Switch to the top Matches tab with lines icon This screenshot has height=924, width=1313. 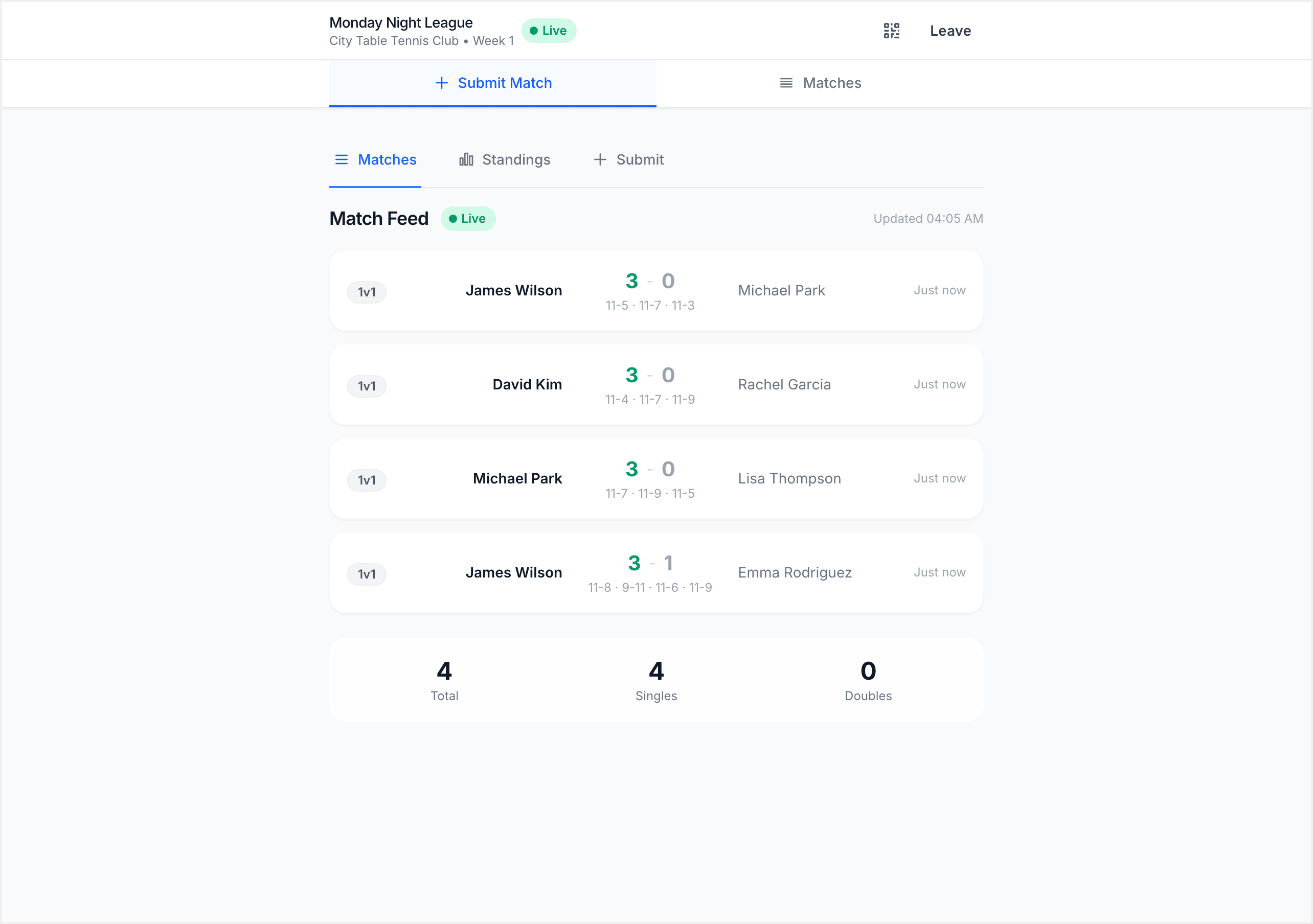pos(820,83)
